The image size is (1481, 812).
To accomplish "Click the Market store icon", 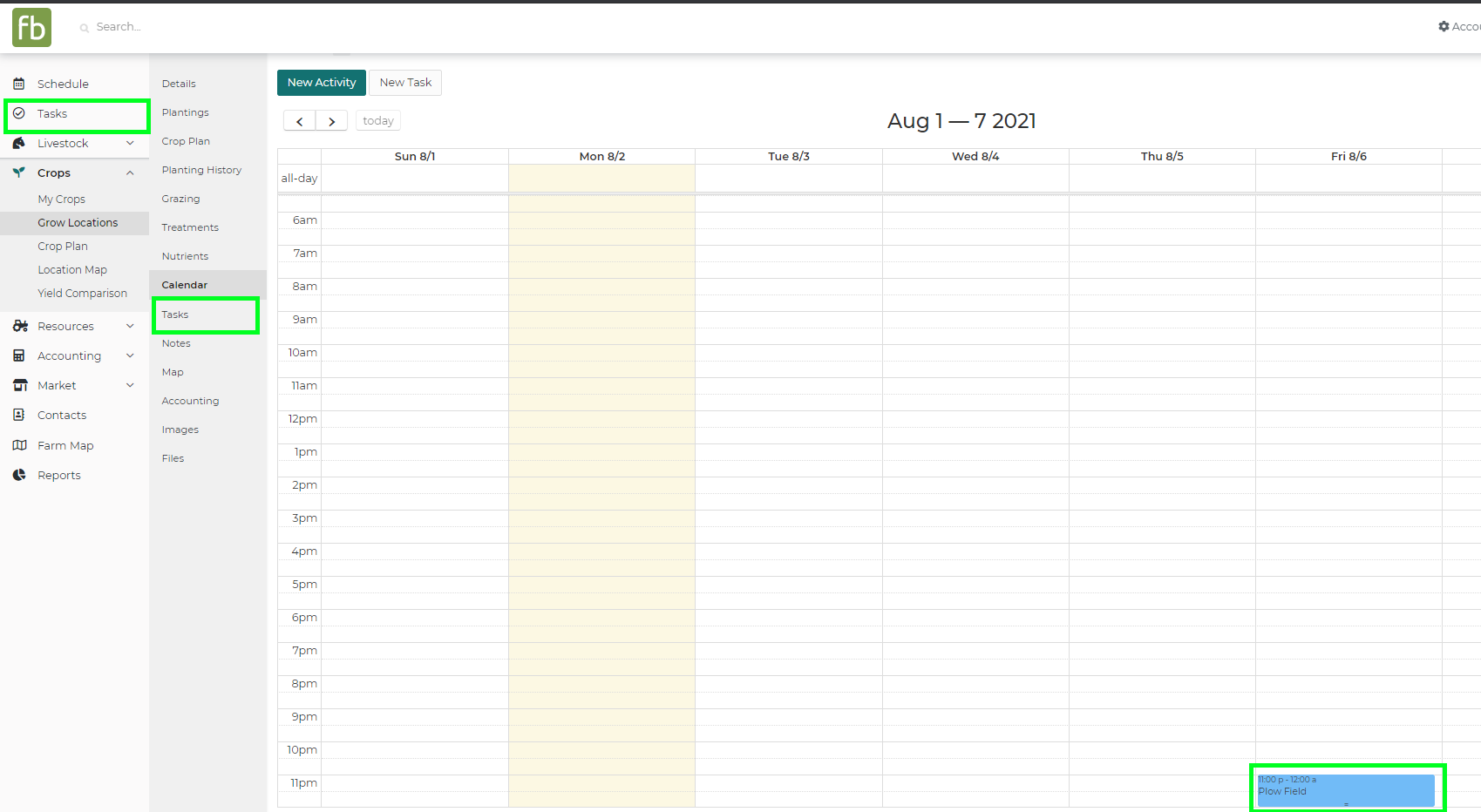I will click(20, 385).
